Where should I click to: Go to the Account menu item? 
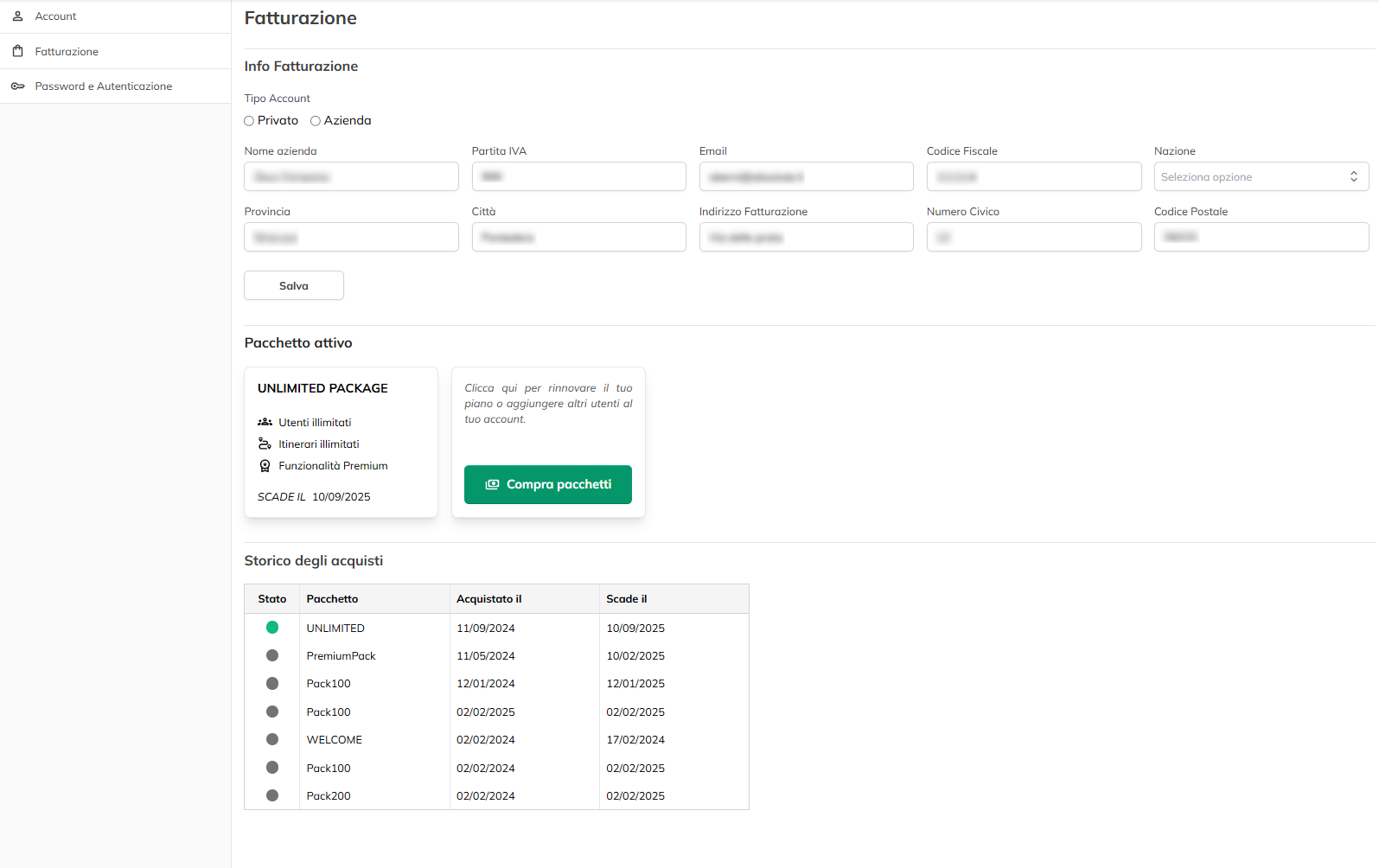pyautogui.click(x=55, y=16)
